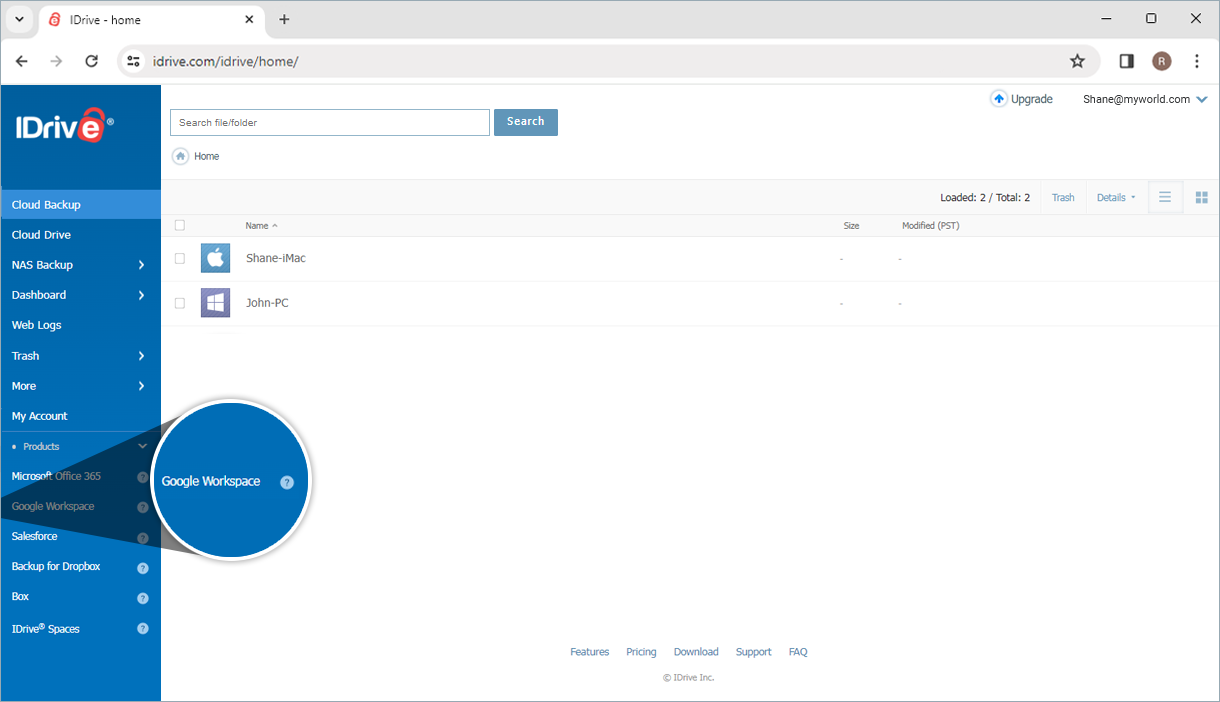Open the Details dropdown

1115,198
